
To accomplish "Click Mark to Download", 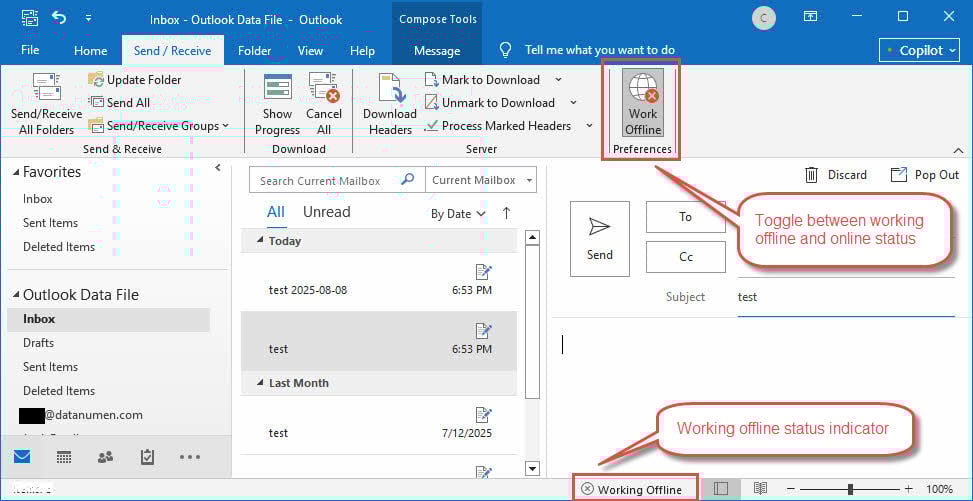I will pyautogui.click(x=483, y=79).
